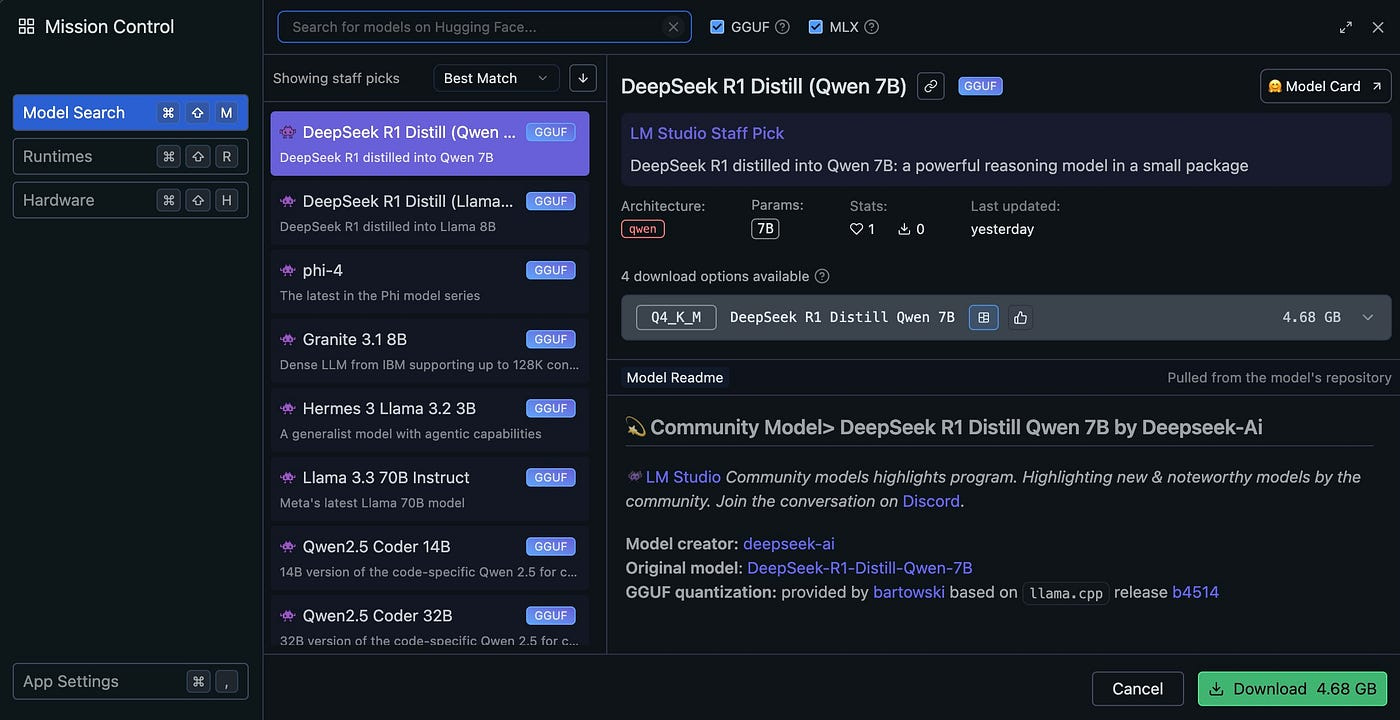Copy model link chain icon
The height and width of the screenshot is (720, 1400).
[x=931, y=86]
